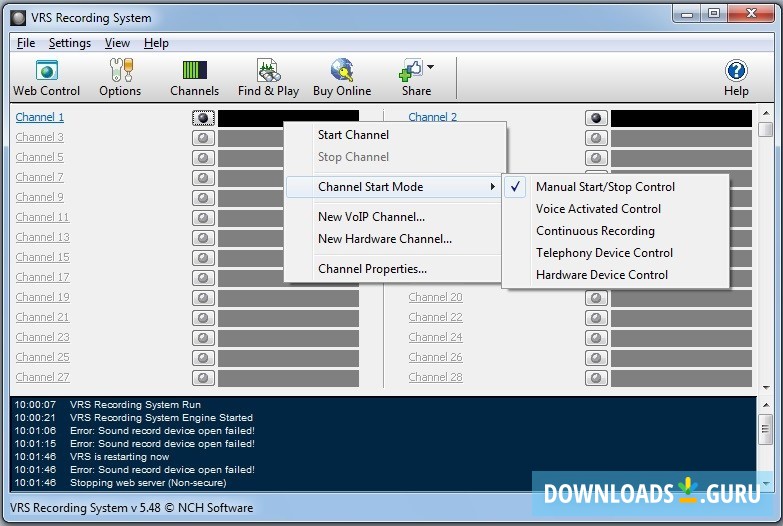This screenshot has height=526, width=783.
Task: Open the View menu
Action: tap(117, 43)
